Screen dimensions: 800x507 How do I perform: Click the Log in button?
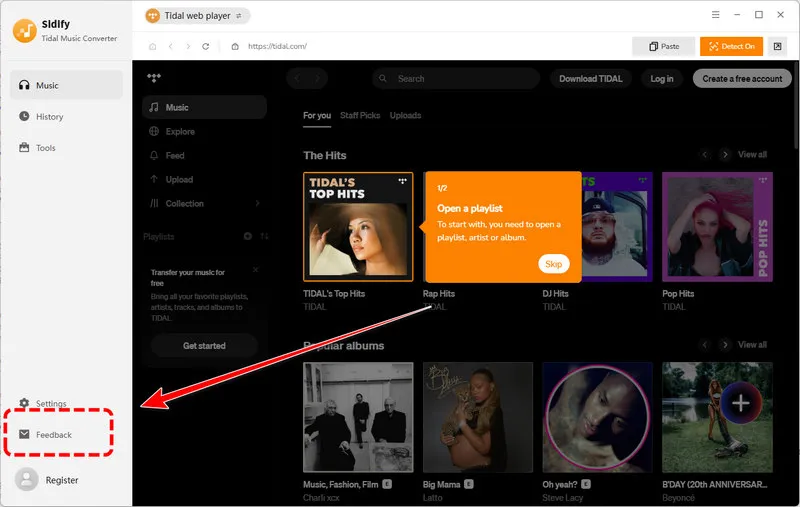click(x=661, y=79)
